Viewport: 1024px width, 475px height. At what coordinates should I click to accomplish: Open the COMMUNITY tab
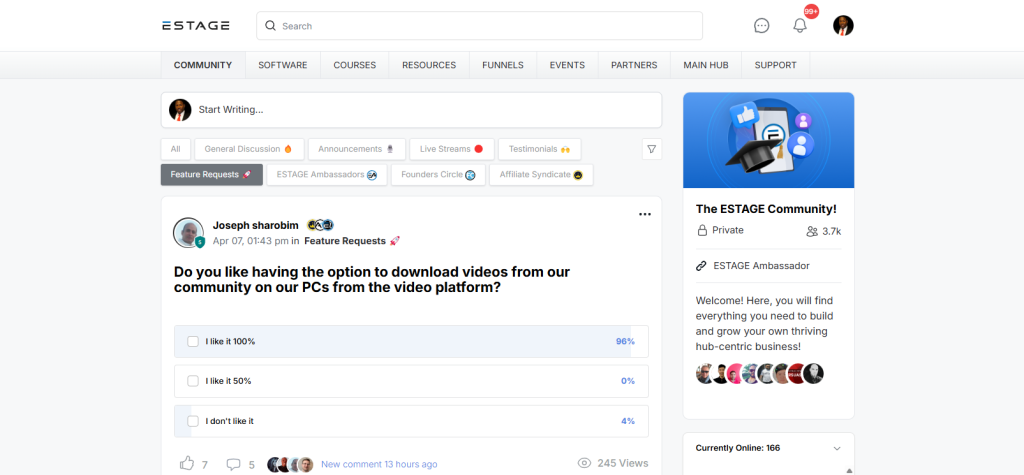point(203,65)
